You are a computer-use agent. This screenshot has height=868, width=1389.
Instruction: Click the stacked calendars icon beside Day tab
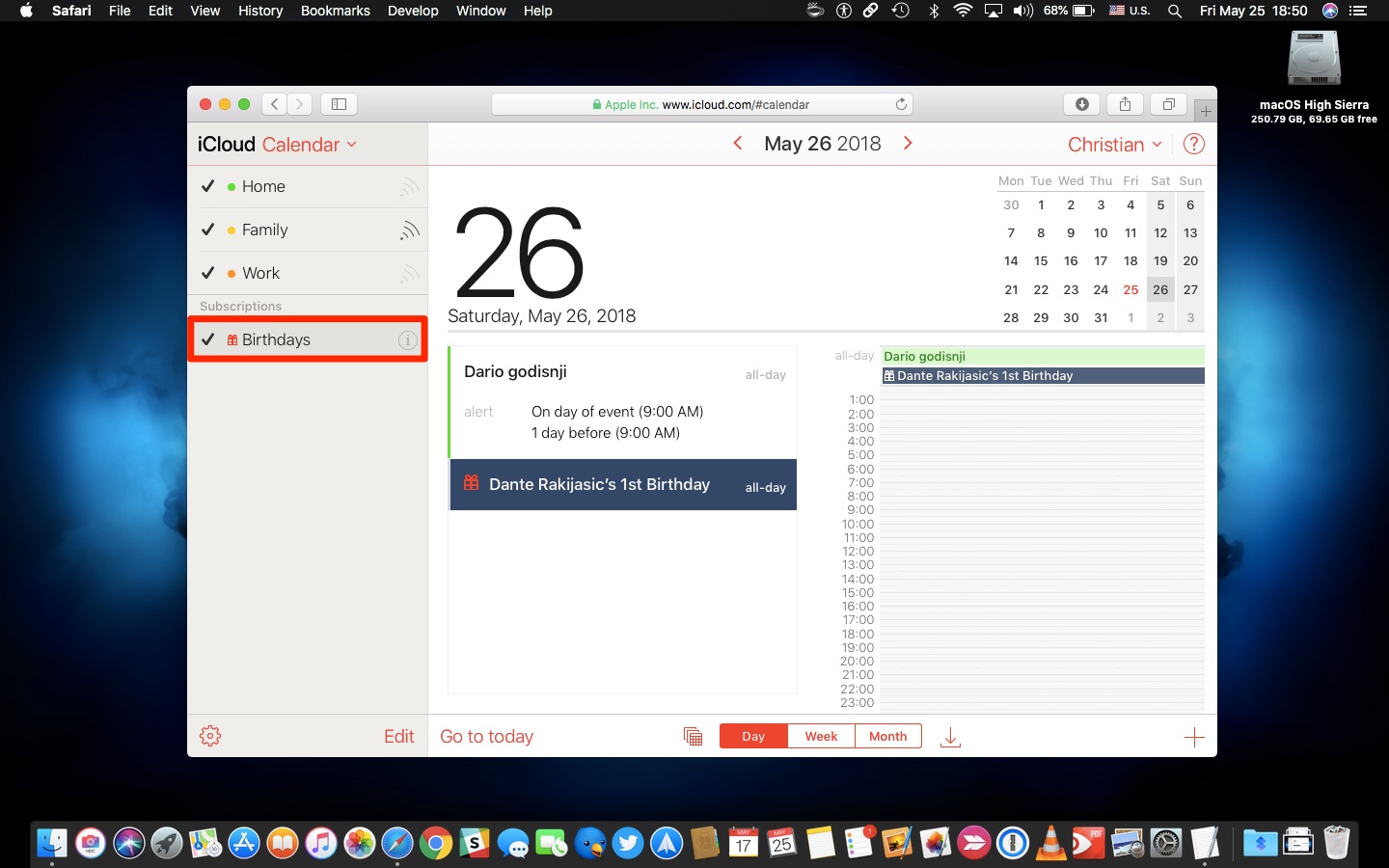(693, 737)
